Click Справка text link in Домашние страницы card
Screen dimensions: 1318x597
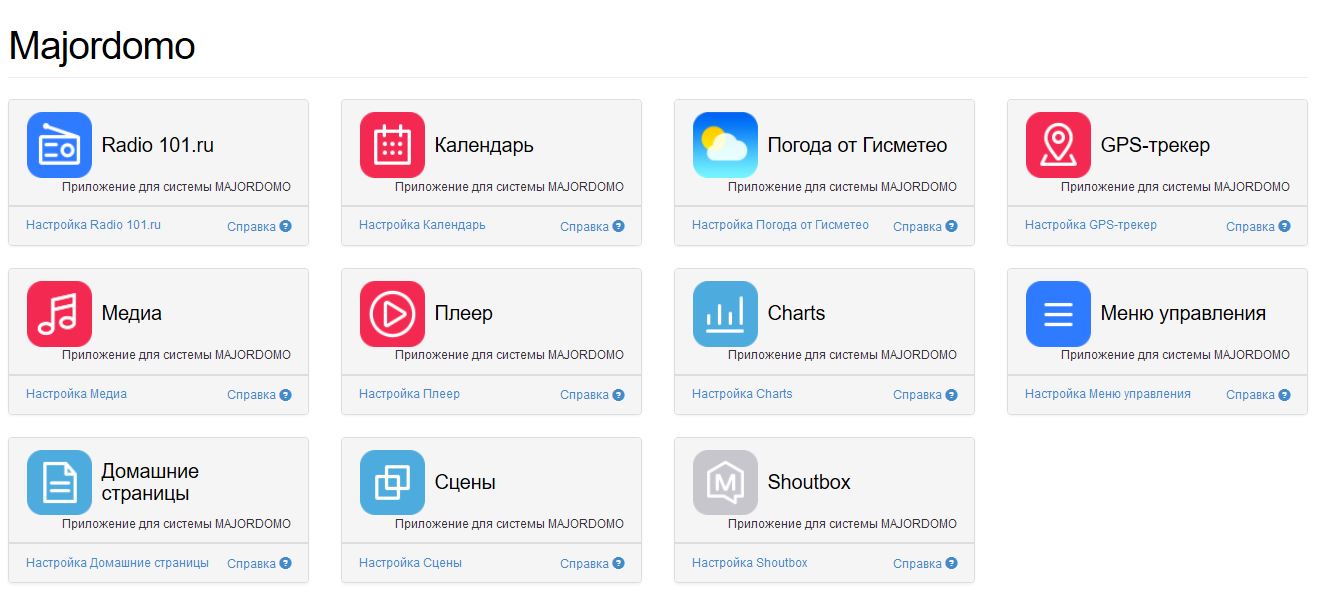click(251, 564)
